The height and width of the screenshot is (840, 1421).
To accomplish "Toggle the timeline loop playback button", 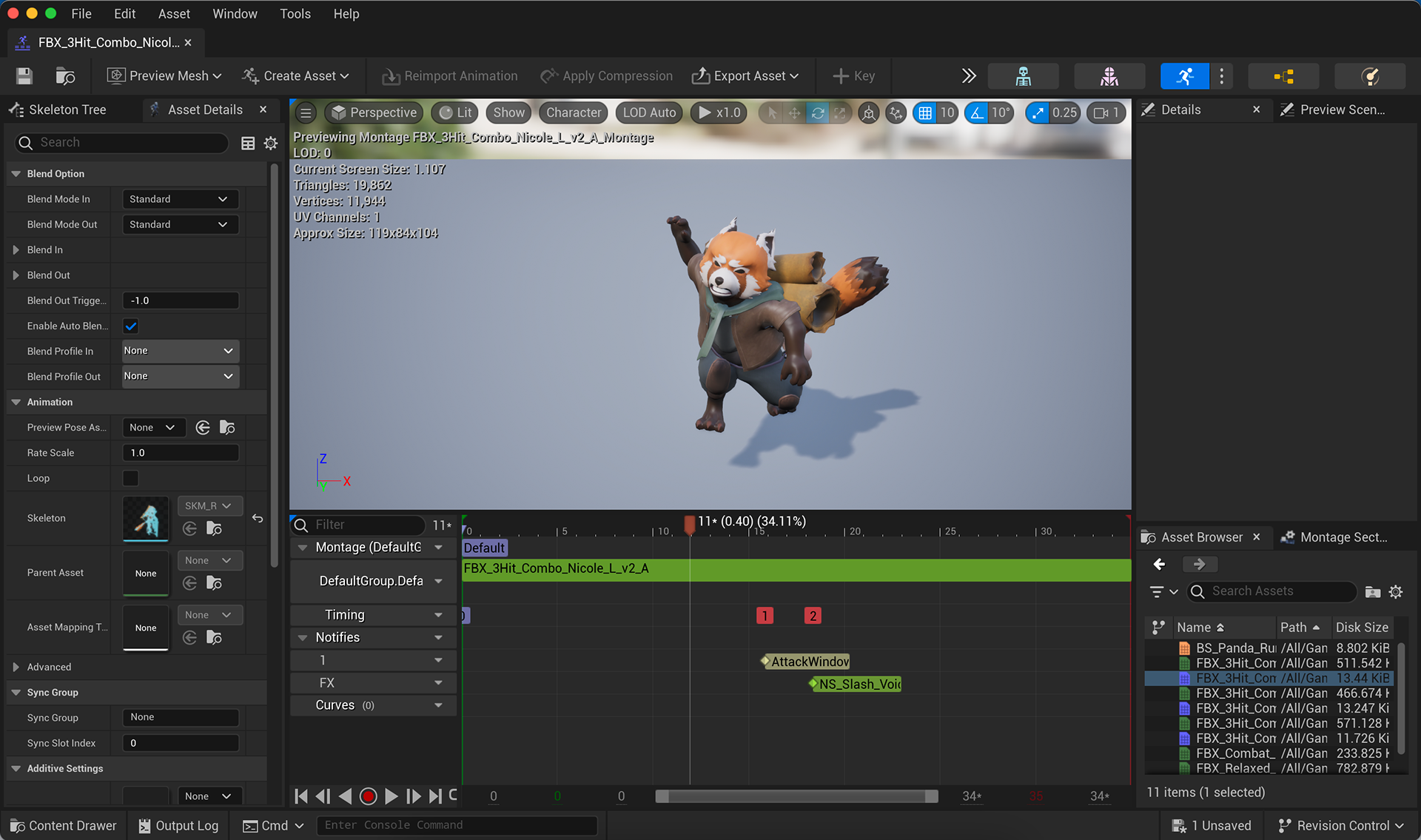I will click(x=453, y=796).
